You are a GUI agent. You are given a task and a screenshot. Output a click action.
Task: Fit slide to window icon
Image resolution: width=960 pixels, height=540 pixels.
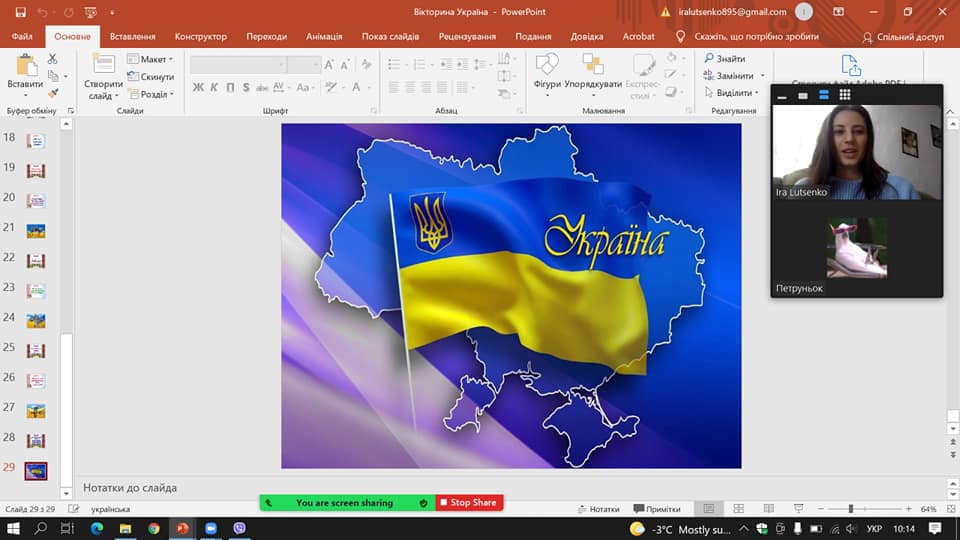pos(951,509)
